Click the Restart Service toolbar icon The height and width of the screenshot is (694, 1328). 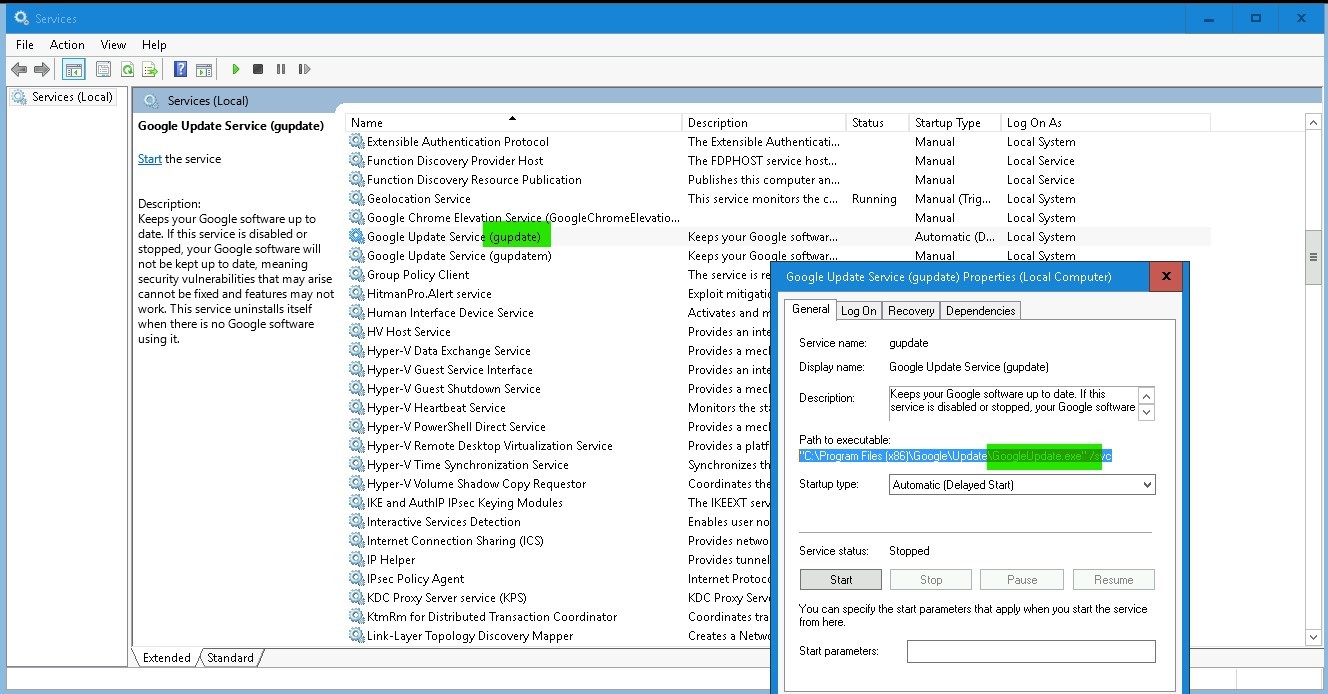[x=304, y=69]
